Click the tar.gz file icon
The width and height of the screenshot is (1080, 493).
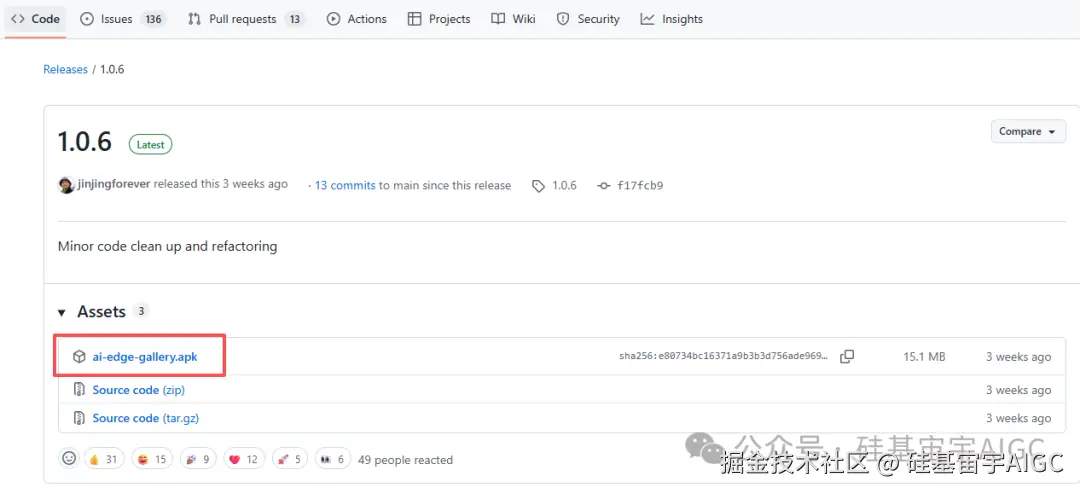pyautogui.click(x=79, y=418)
